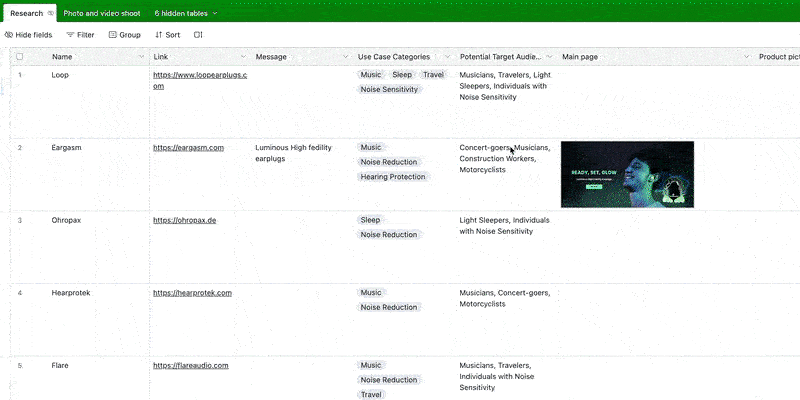Click the Group button
Image resolution: width=800 pixels, height=400 pixels.
click(x=124, y=35)
